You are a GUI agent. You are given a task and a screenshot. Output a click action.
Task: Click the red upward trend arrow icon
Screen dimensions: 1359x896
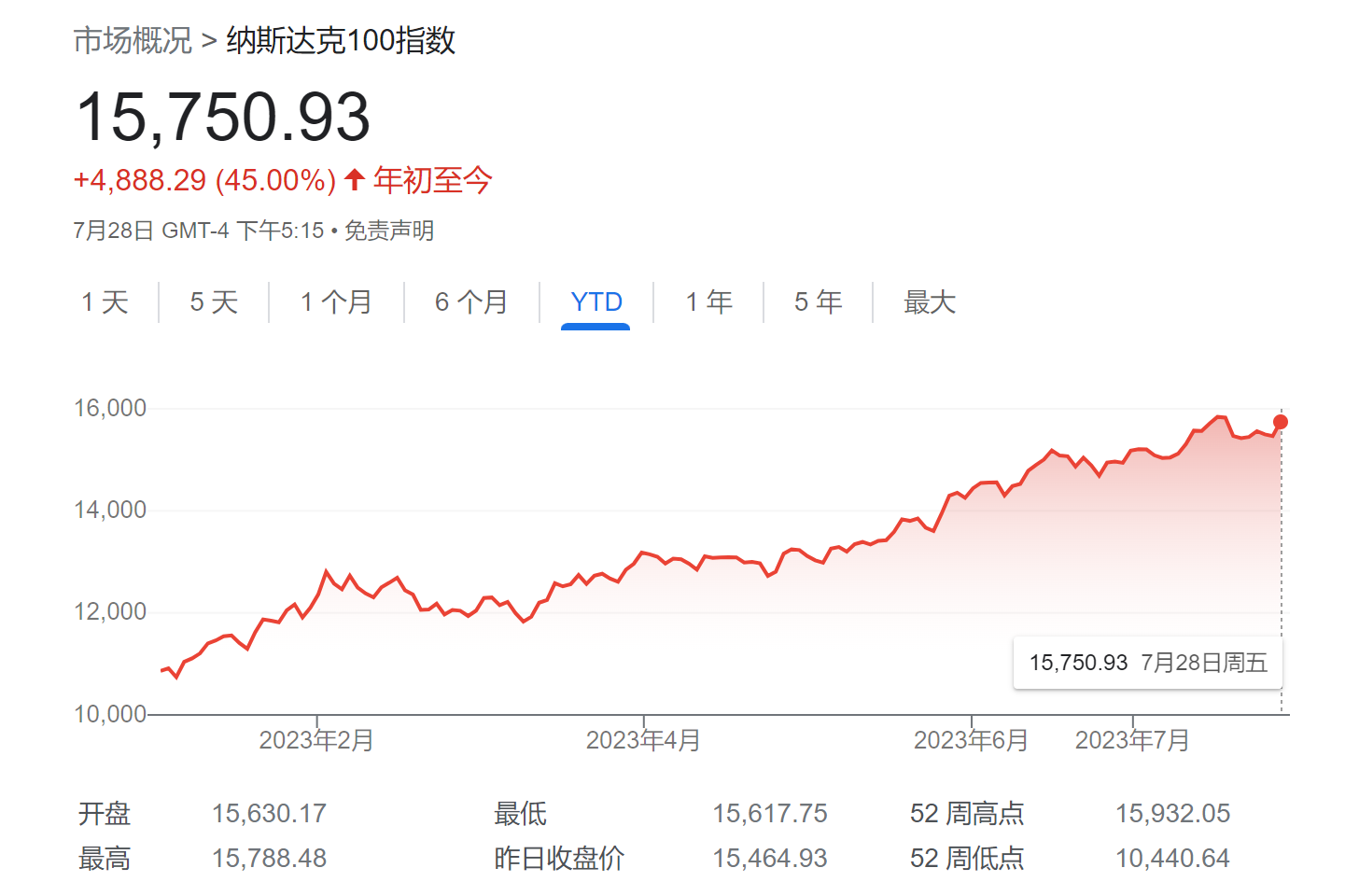tap(354, 178)
